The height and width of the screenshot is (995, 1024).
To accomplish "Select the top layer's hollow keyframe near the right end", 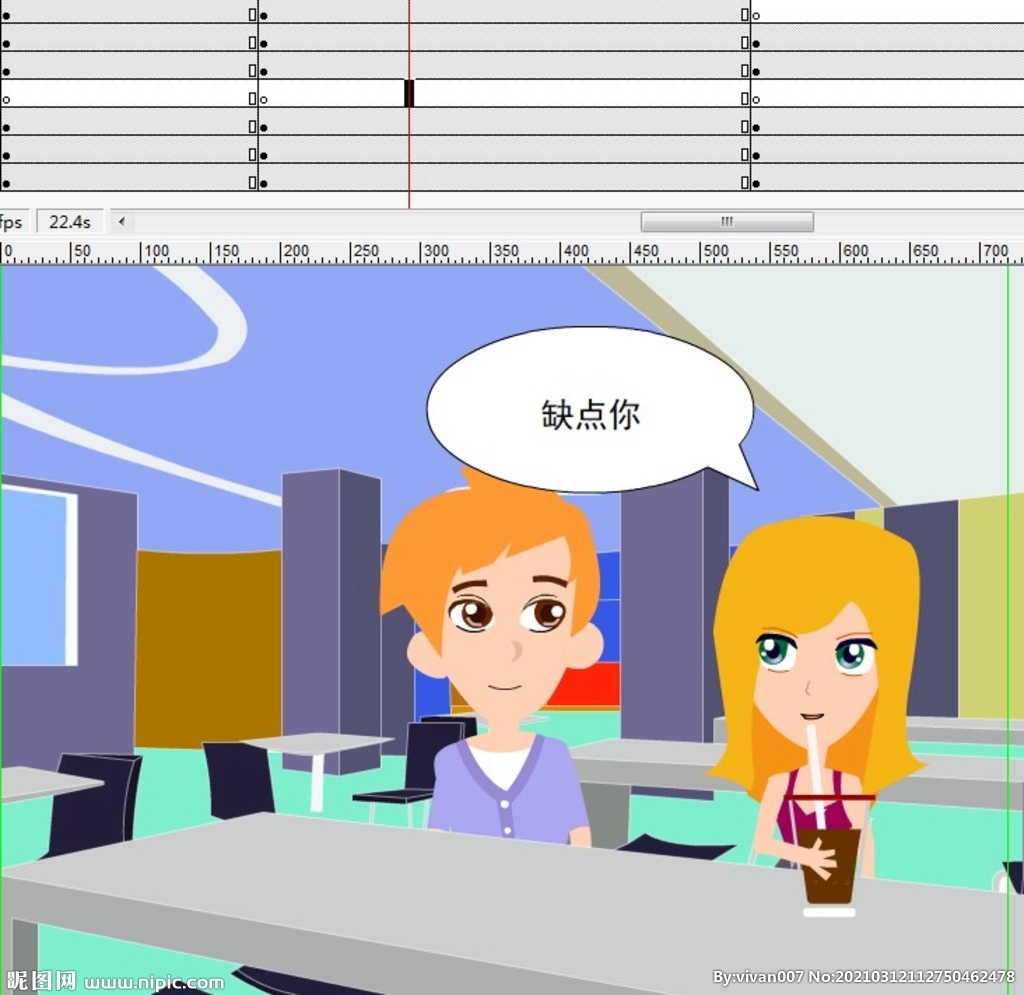I will [x=756, y=16].
